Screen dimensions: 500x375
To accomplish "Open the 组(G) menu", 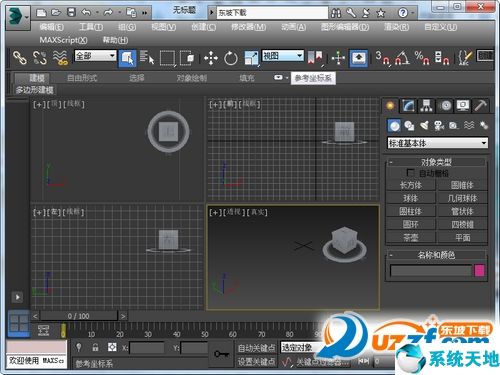I will (127, 27).
